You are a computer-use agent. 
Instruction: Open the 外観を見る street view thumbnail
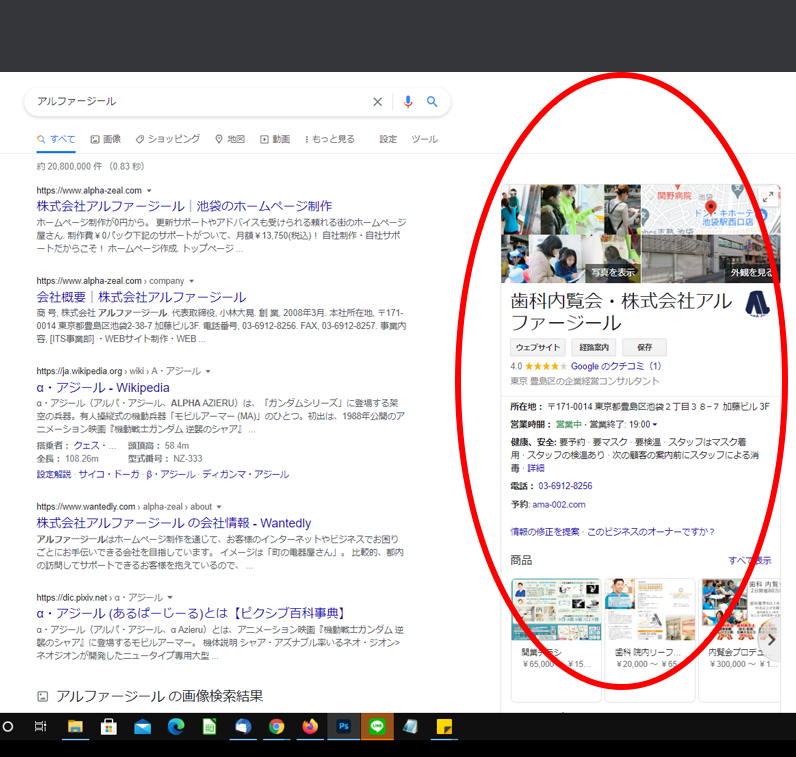711,259
